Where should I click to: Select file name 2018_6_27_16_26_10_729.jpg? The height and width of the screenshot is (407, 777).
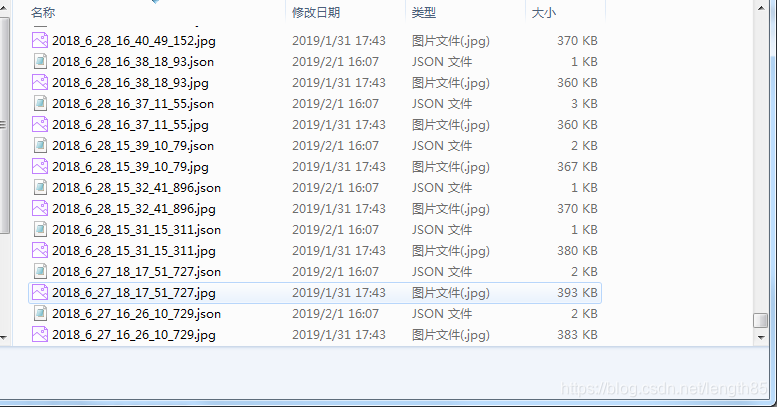[x=134, y=335]
